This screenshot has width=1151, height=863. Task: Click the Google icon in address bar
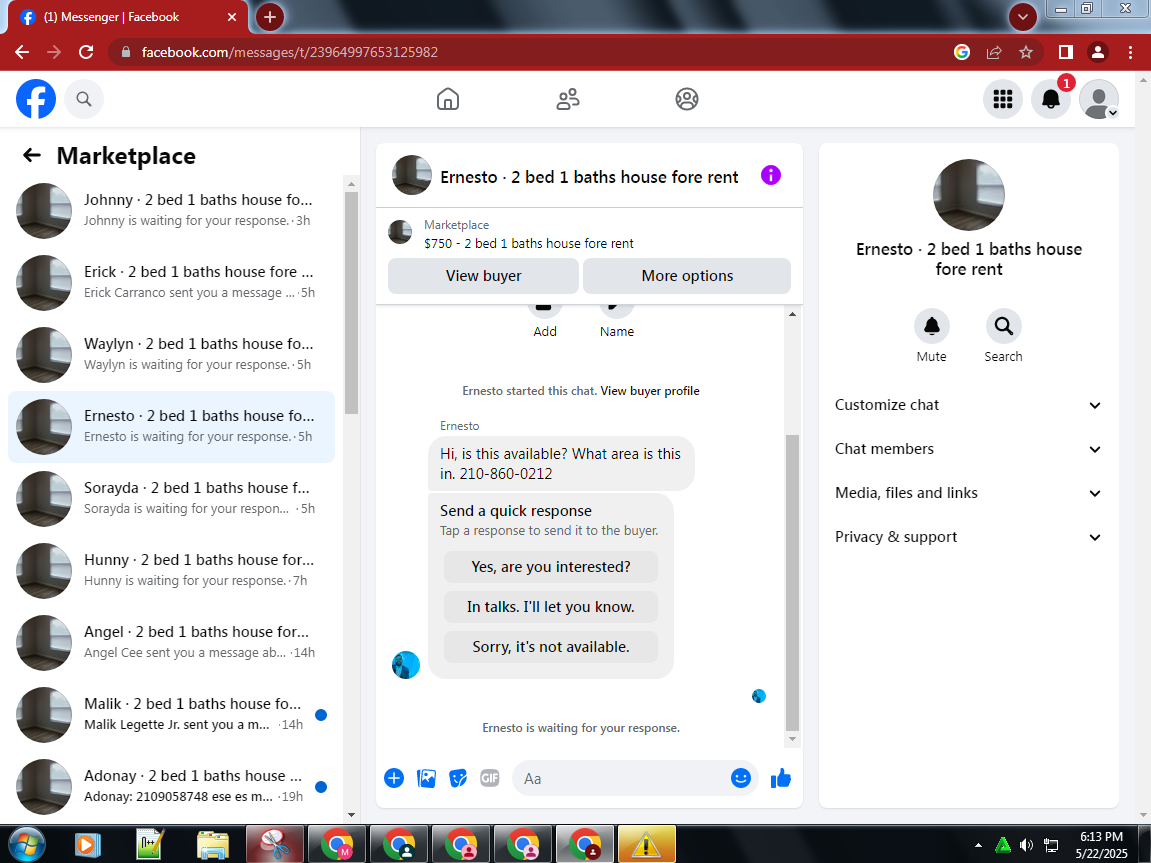point(962,52)
